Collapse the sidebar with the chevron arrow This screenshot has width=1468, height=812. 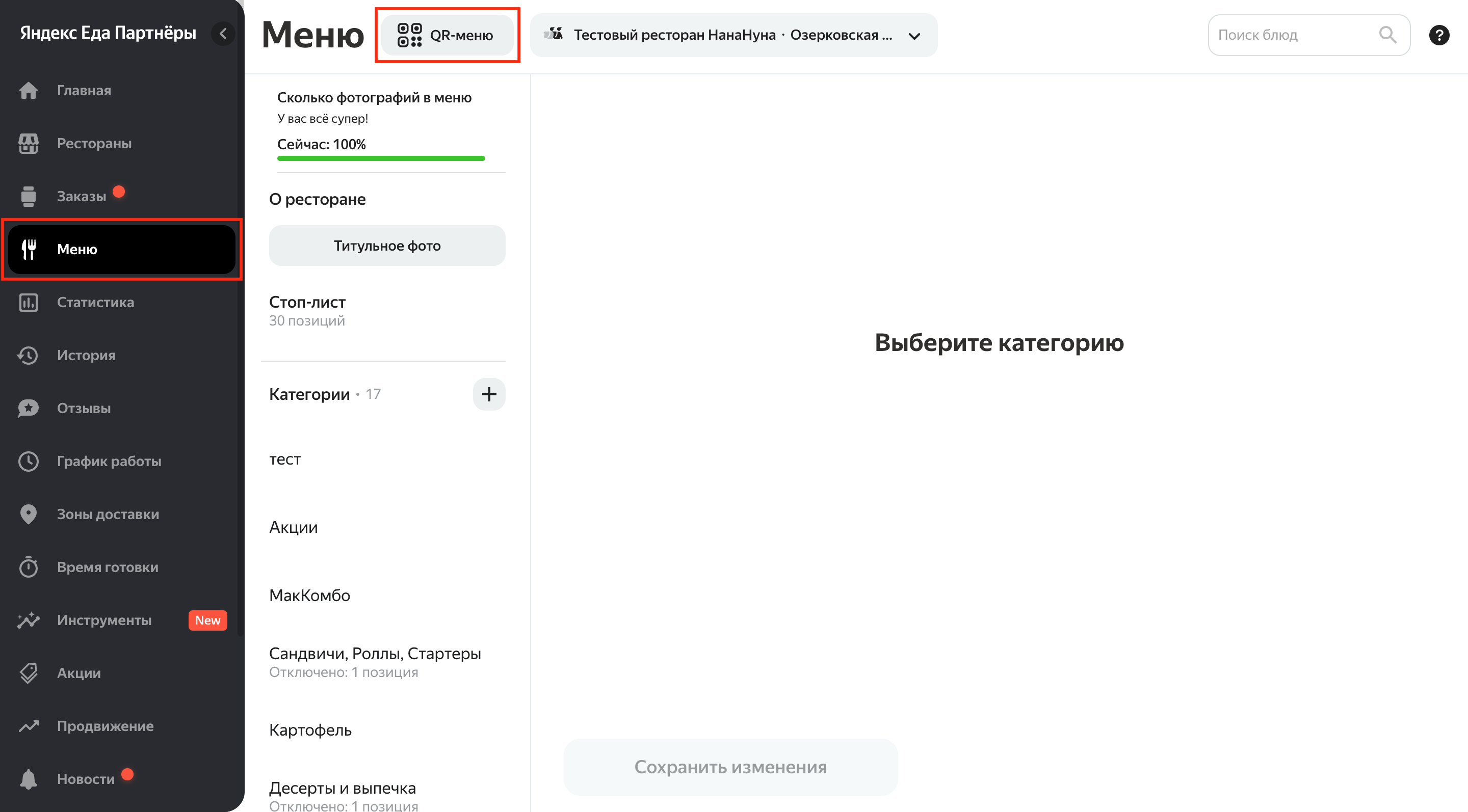tap(223, 34)
